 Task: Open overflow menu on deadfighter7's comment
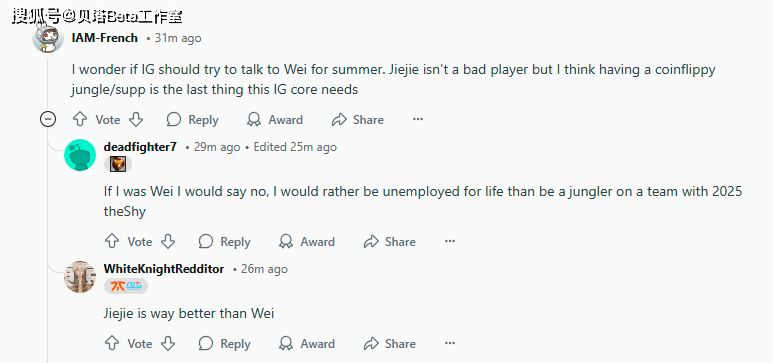[x=450, y=241]
